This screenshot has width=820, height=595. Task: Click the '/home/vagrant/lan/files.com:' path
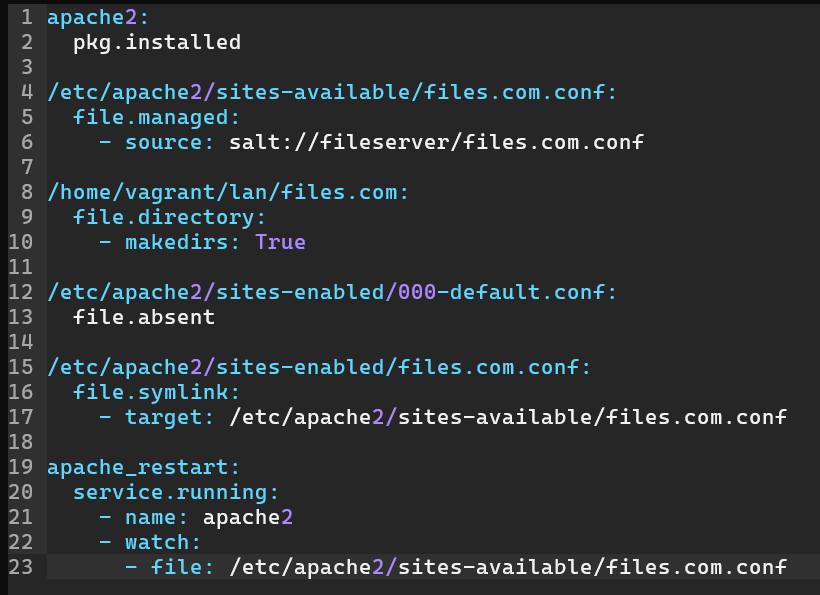[x=228, y=192]
